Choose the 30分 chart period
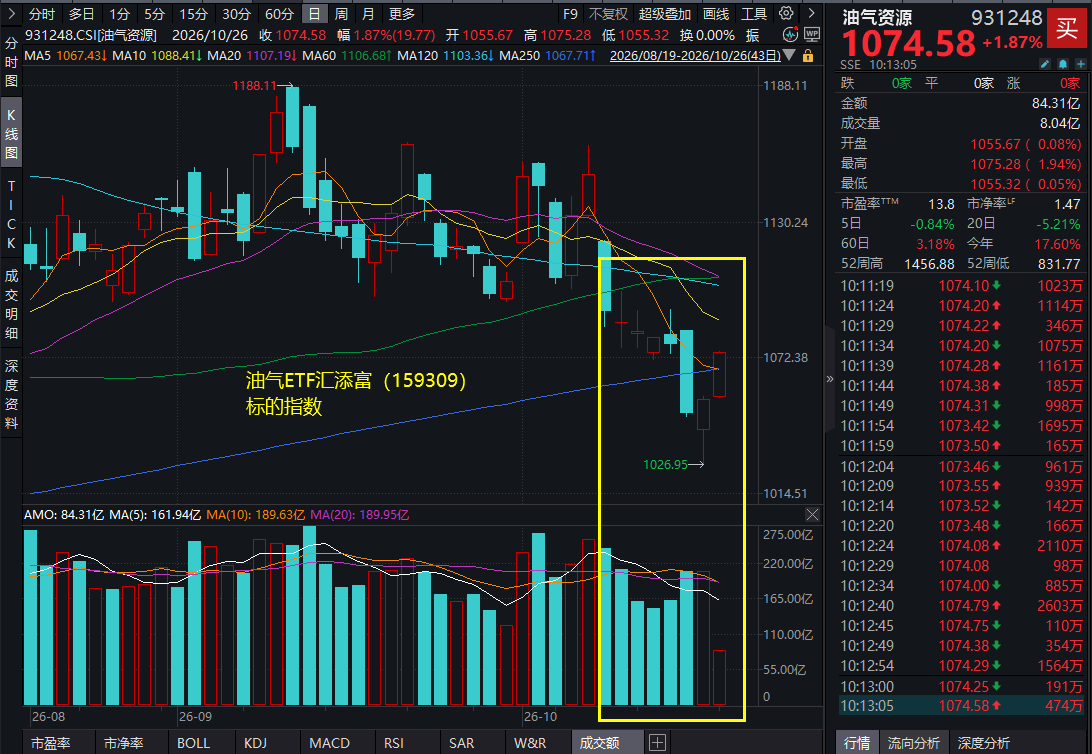The image size is (1092, 754). [236, 14]
